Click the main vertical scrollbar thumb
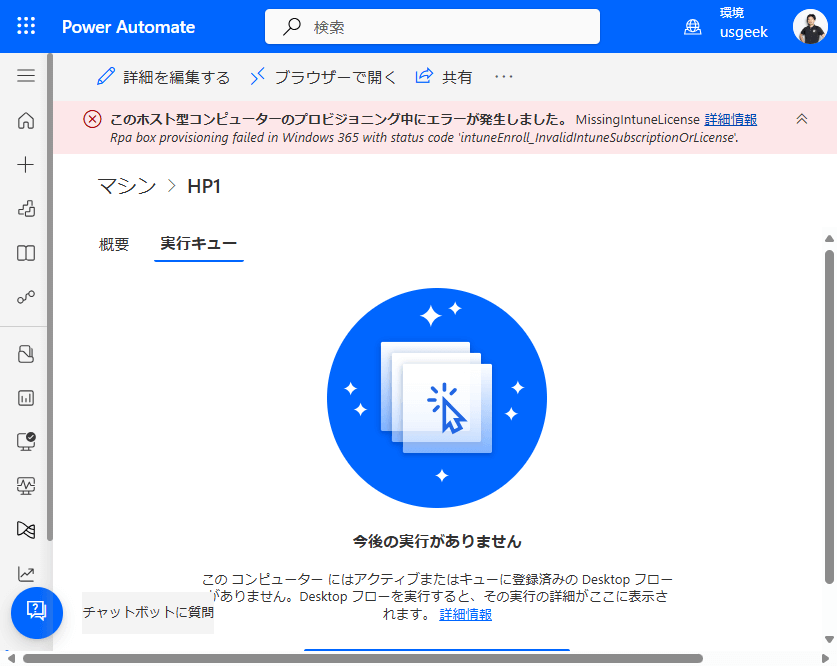 (829, 416)
